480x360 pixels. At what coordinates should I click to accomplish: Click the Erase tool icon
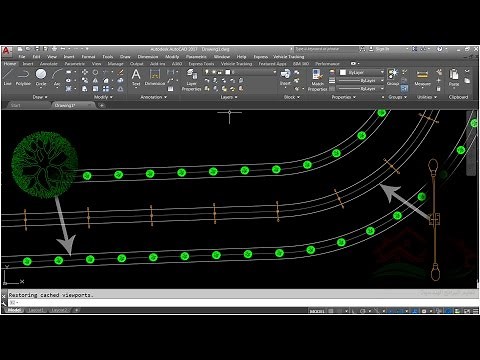coord(121,72)
